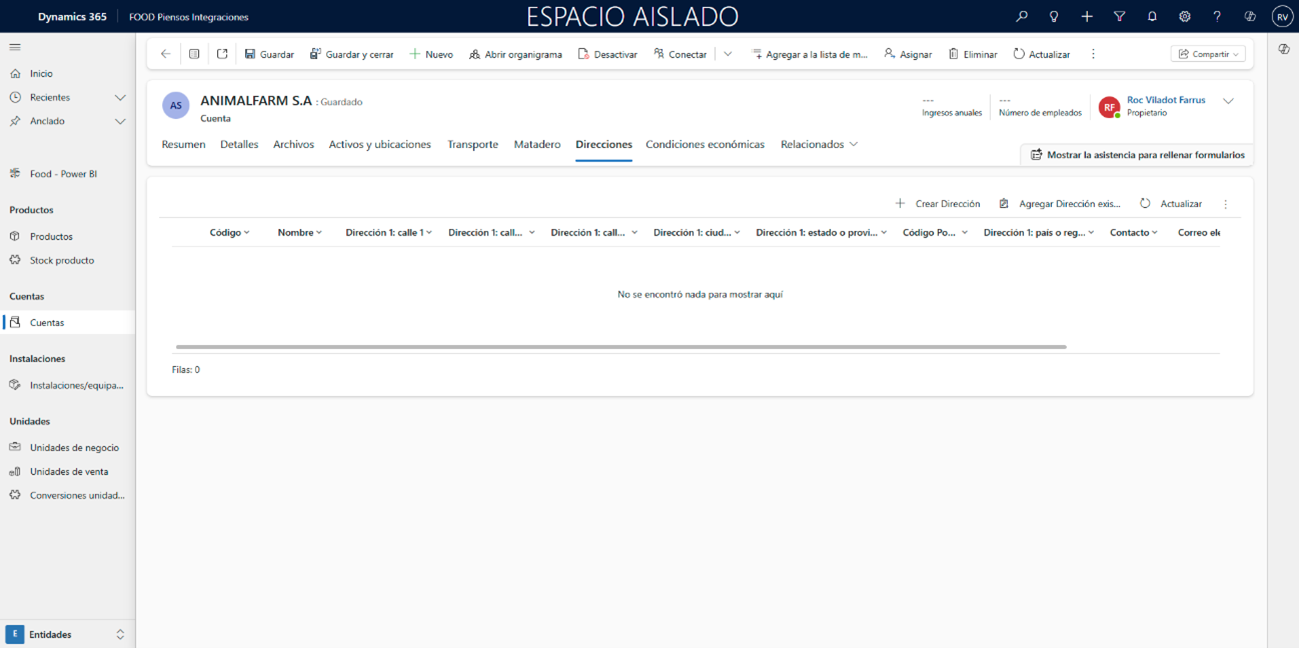Click the search magnifier icon in header
This screenshot has width=1299, height=648.
1021,17
